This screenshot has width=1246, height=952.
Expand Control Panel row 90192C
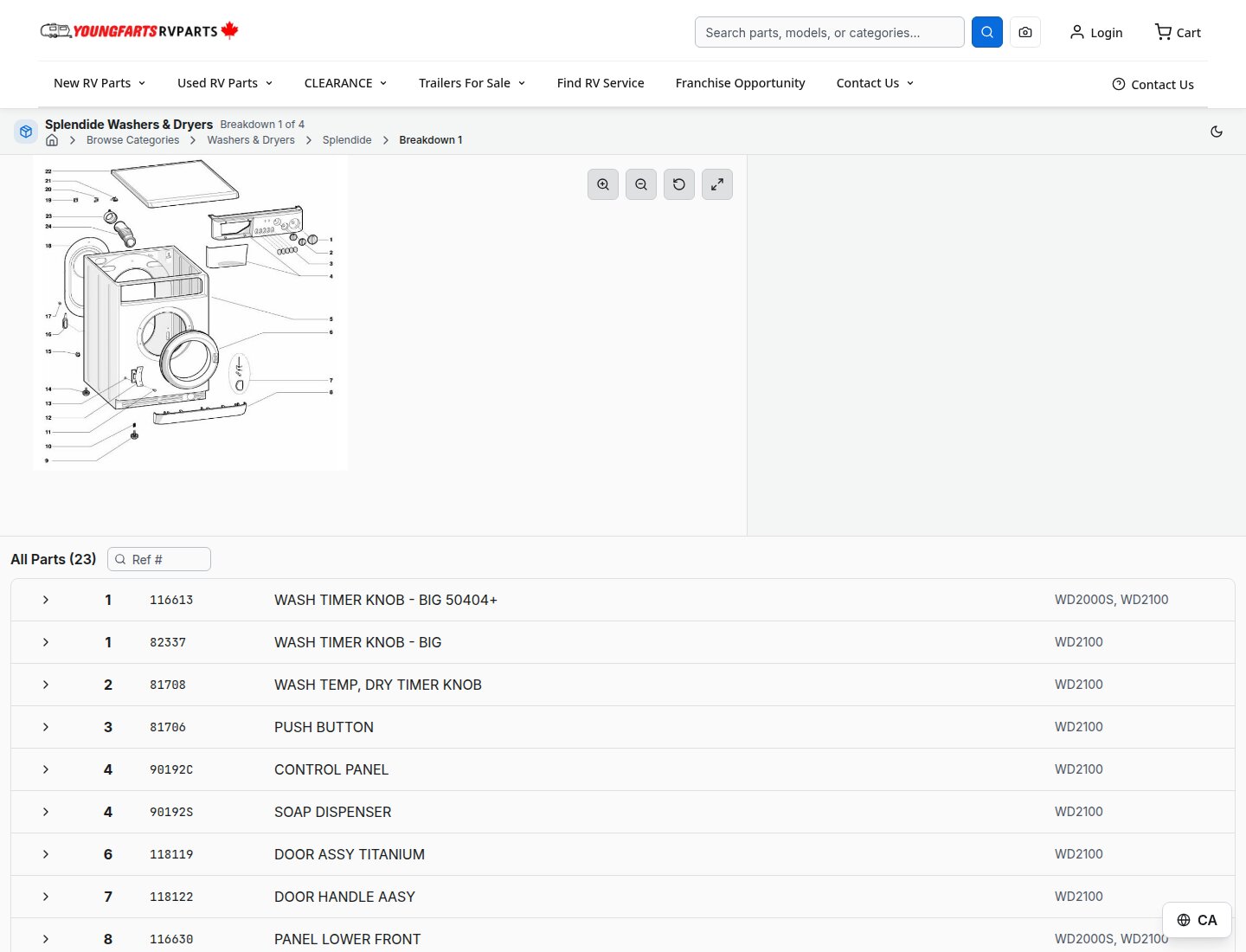(46, 769)
